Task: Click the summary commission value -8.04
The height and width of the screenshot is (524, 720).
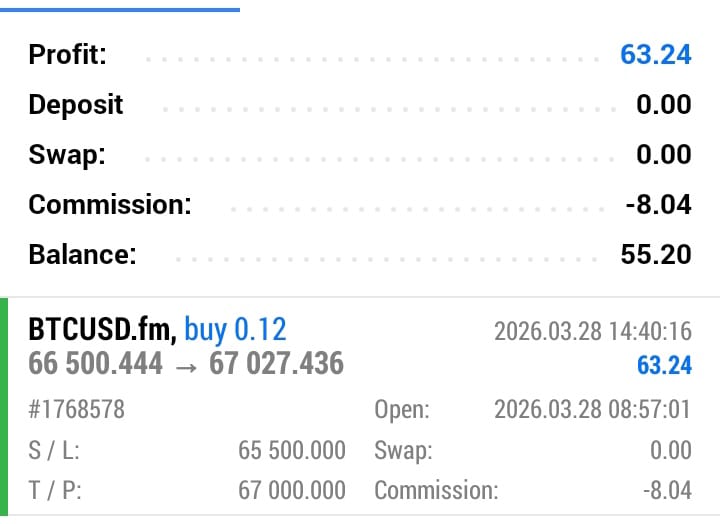Action: pyautogui.click(x=658, y=204)
